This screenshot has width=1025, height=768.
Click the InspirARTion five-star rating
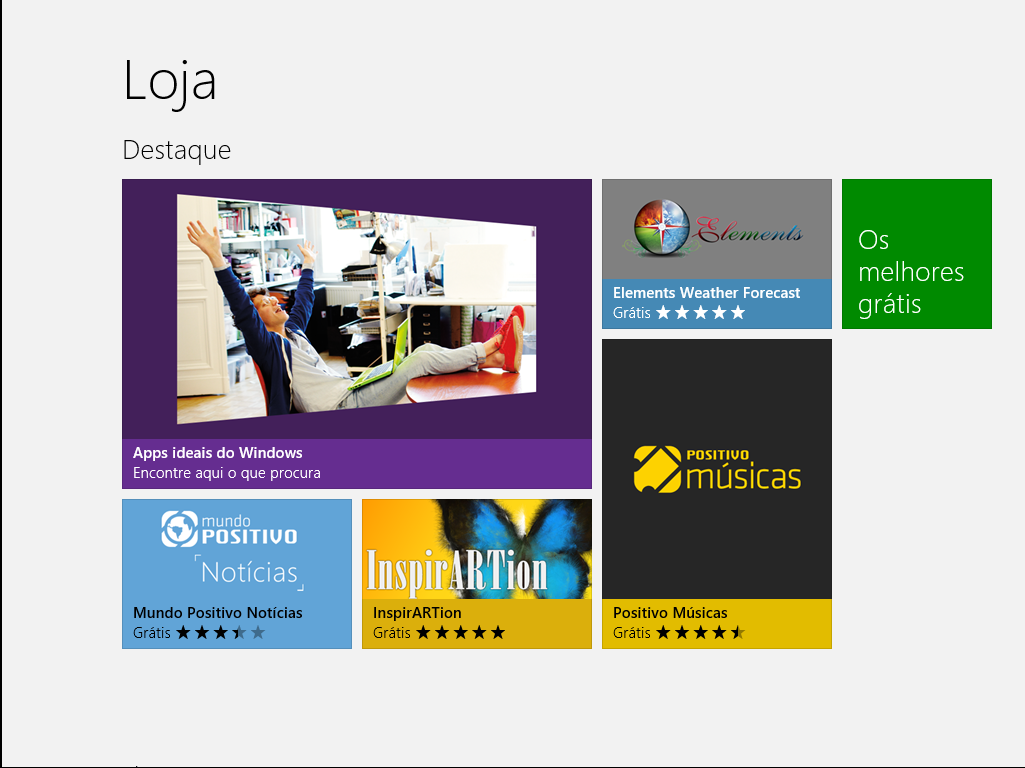click(x=461, y=632)
